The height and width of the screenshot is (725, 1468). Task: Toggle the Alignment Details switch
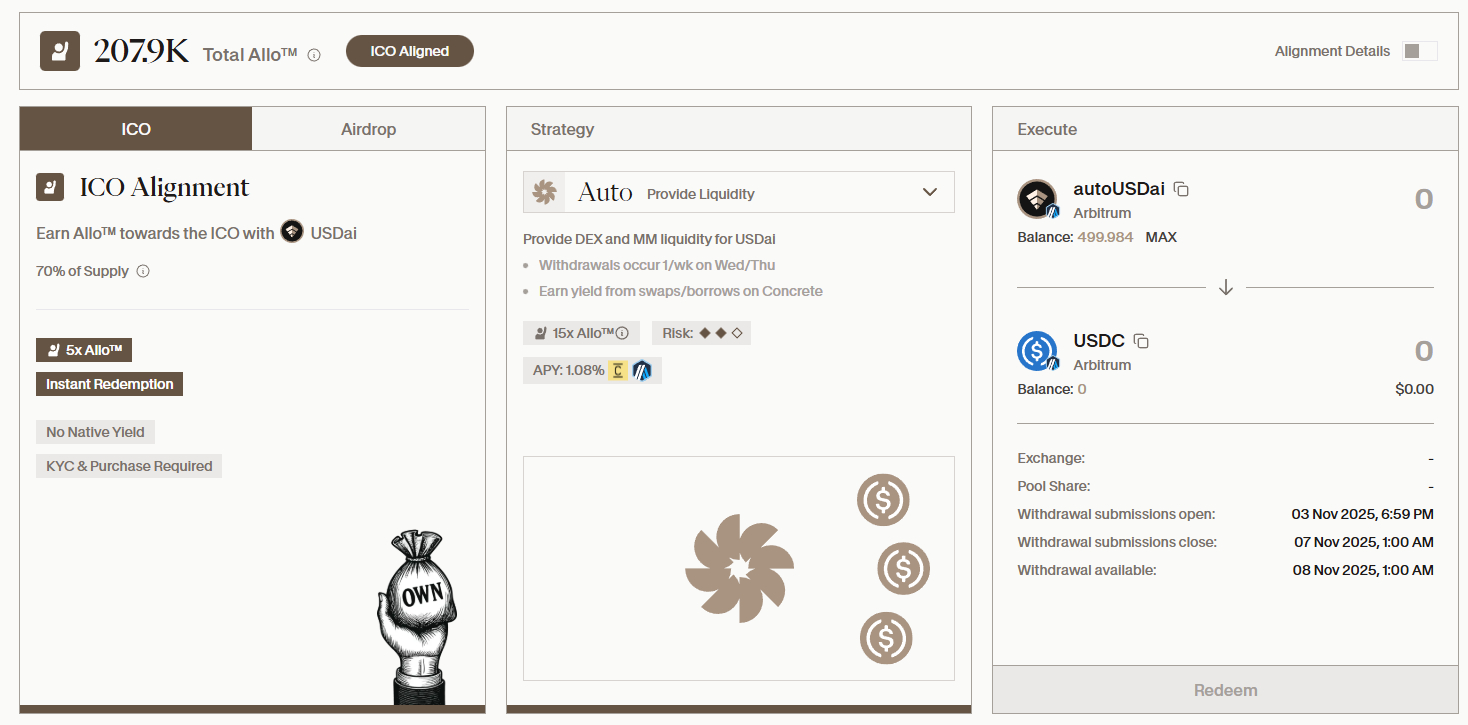click(1419, 51)
